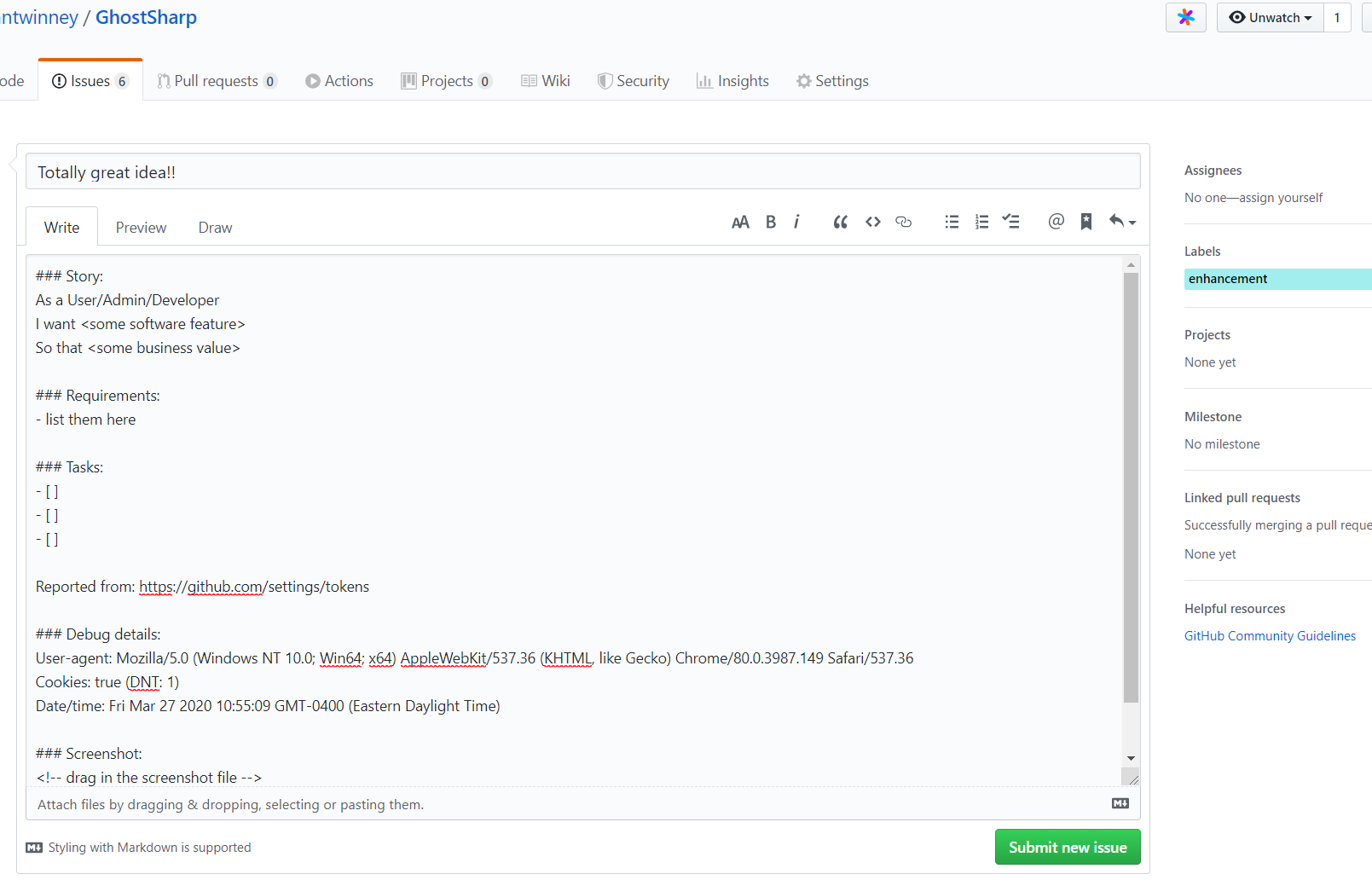Reference an issue with bookmark icon
The height and width of the screenshot is (880, 1372).
pos(1086,223)
